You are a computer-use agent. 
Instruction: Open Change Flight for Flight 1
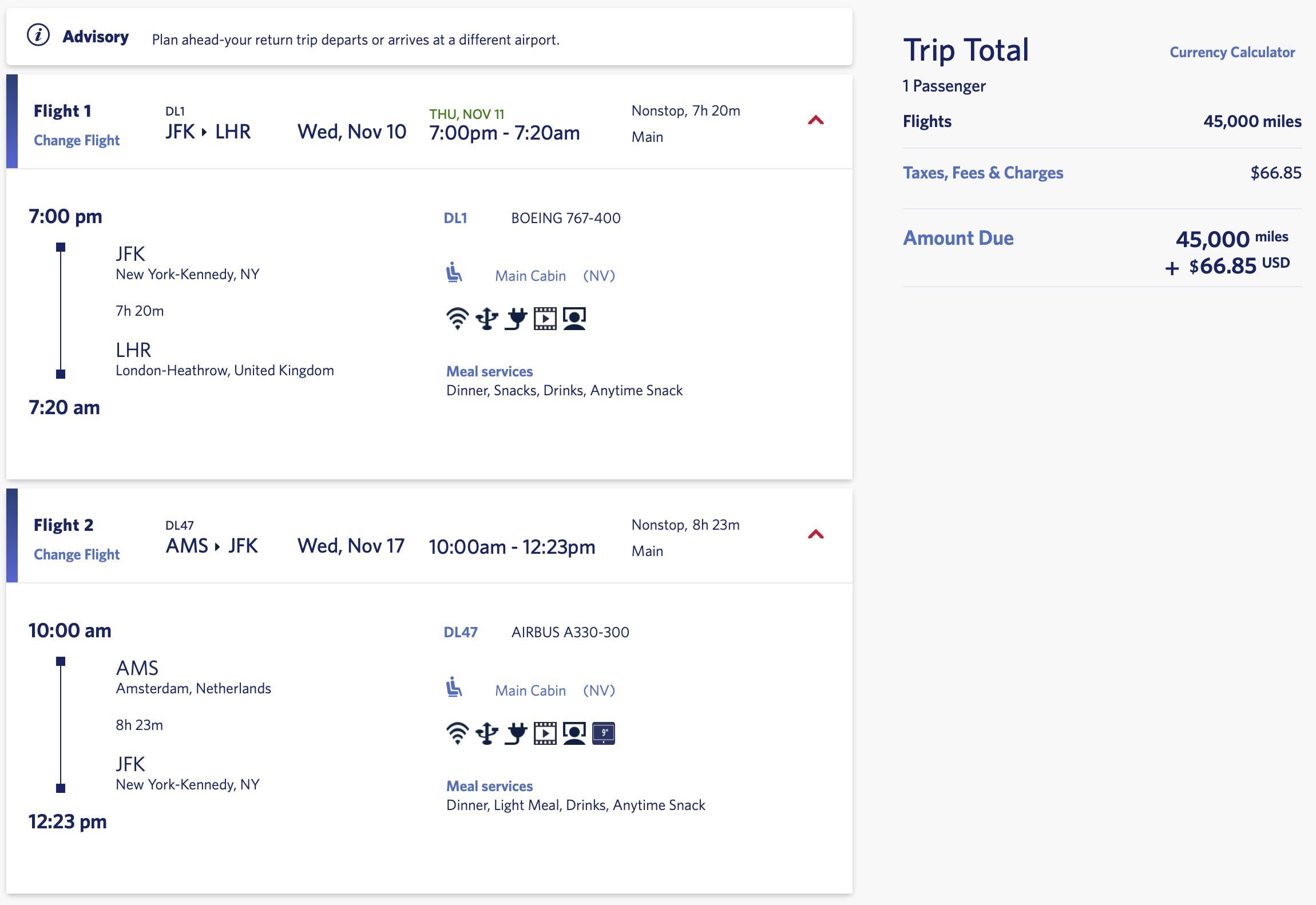click(x=77, y=140)
